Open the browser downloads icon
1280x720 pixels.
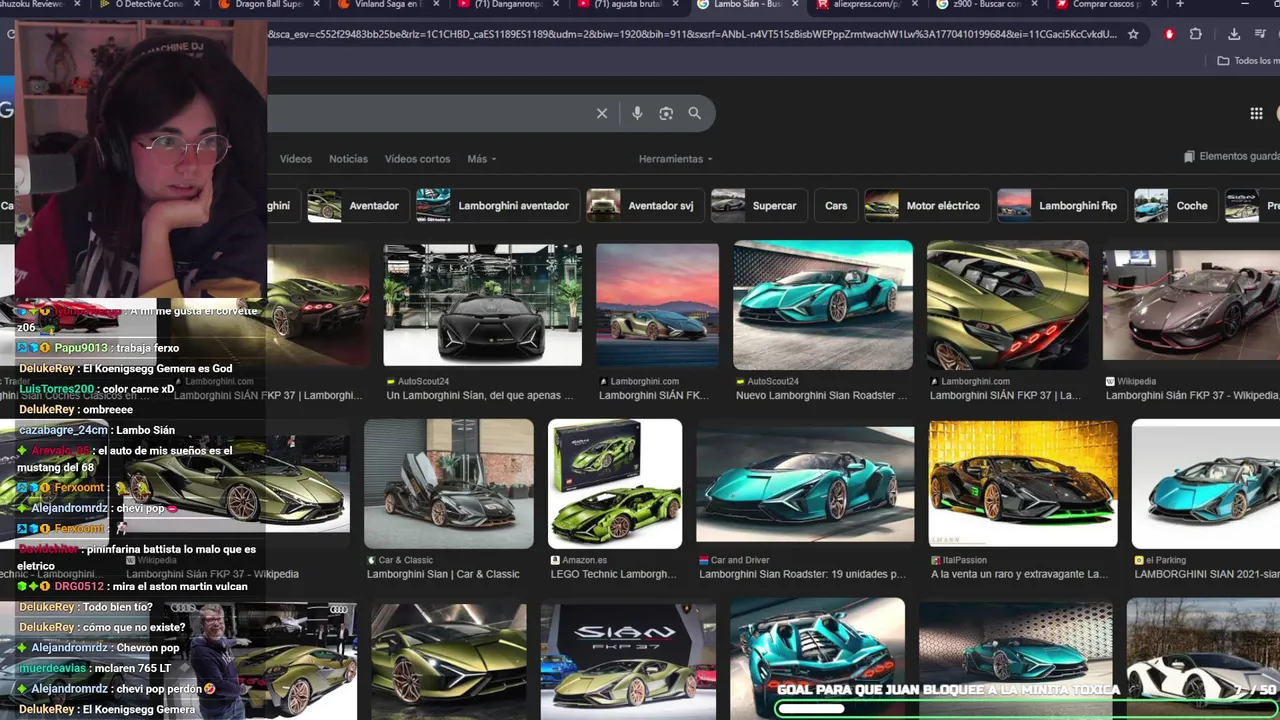pyautogui.click(x=1234, y=34)
